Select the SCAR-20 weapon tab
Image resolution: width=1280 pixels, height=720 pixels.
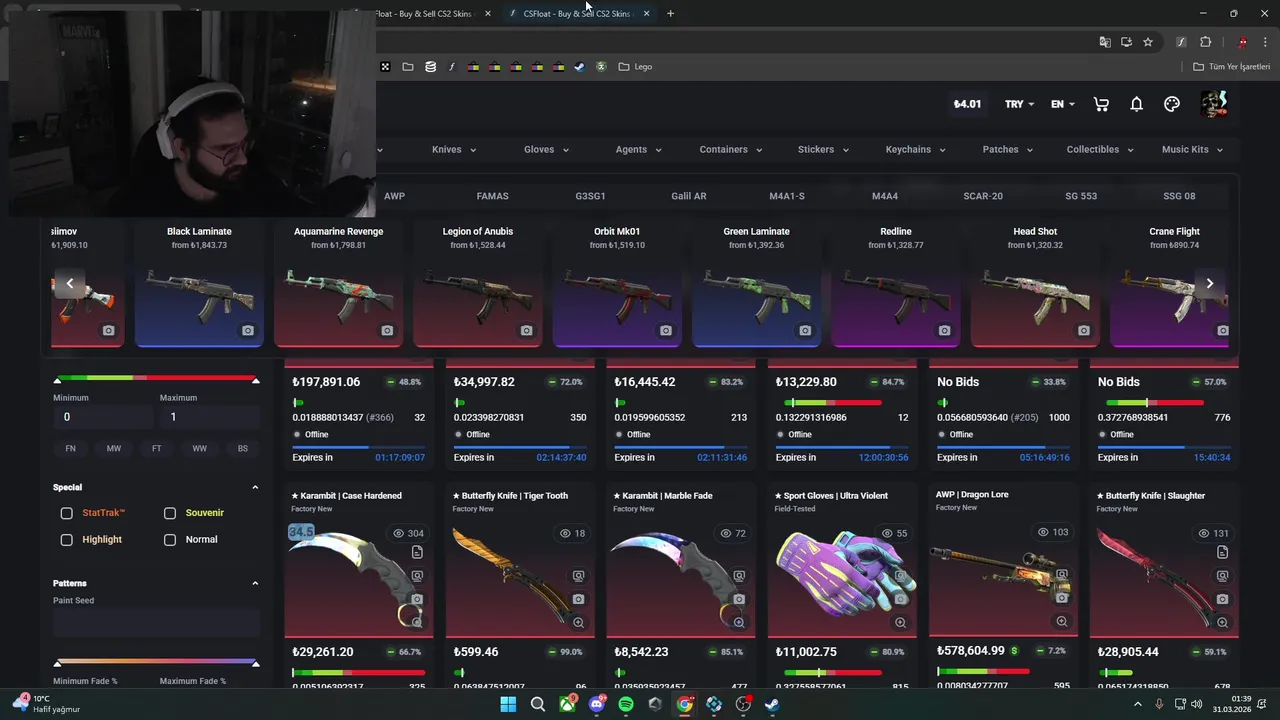pyautogui.click(x=983, y=196)
